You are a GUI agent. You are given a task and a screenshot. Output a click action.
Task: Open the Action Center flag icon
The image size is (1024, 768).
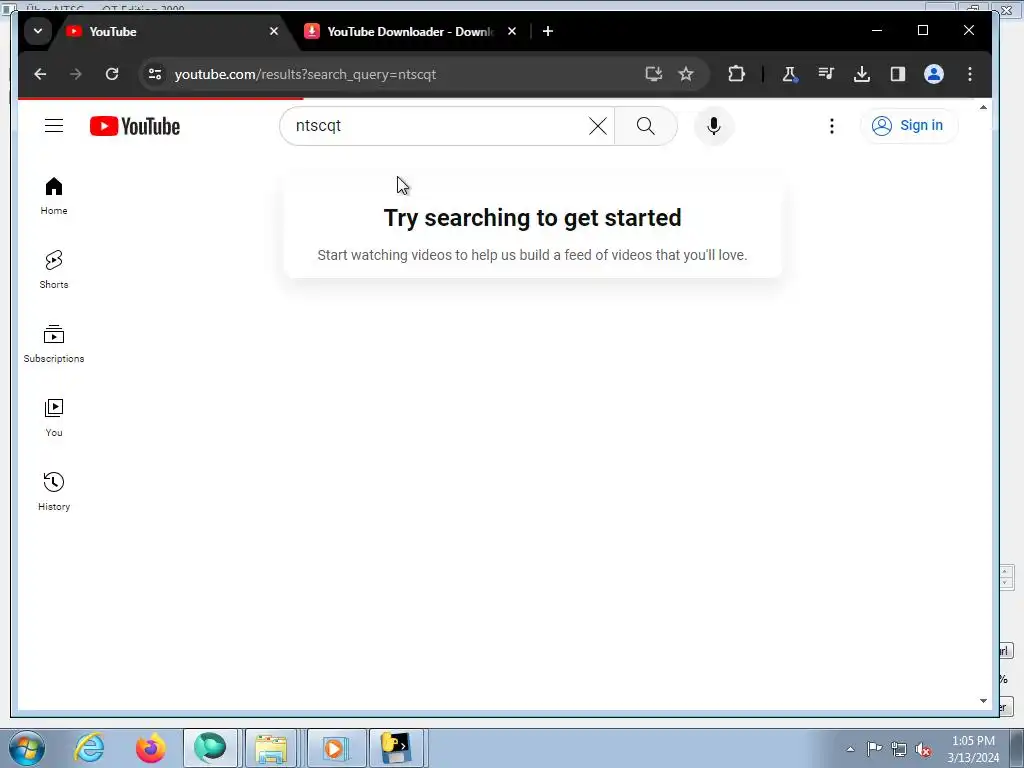[874, 749]
